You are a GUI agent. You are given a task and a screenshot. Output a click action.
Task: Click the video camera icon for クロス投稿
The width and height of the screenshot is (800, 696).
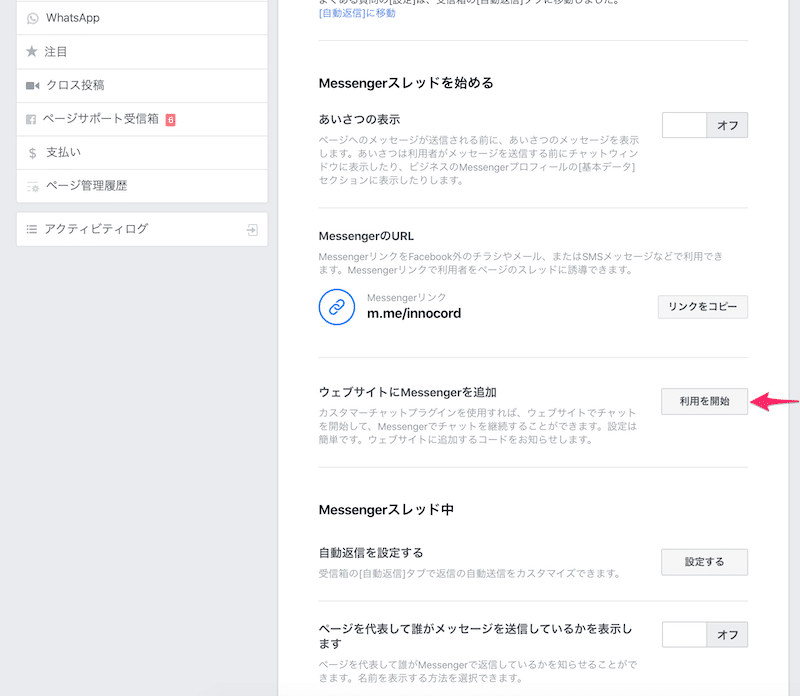tap(32, 85)
